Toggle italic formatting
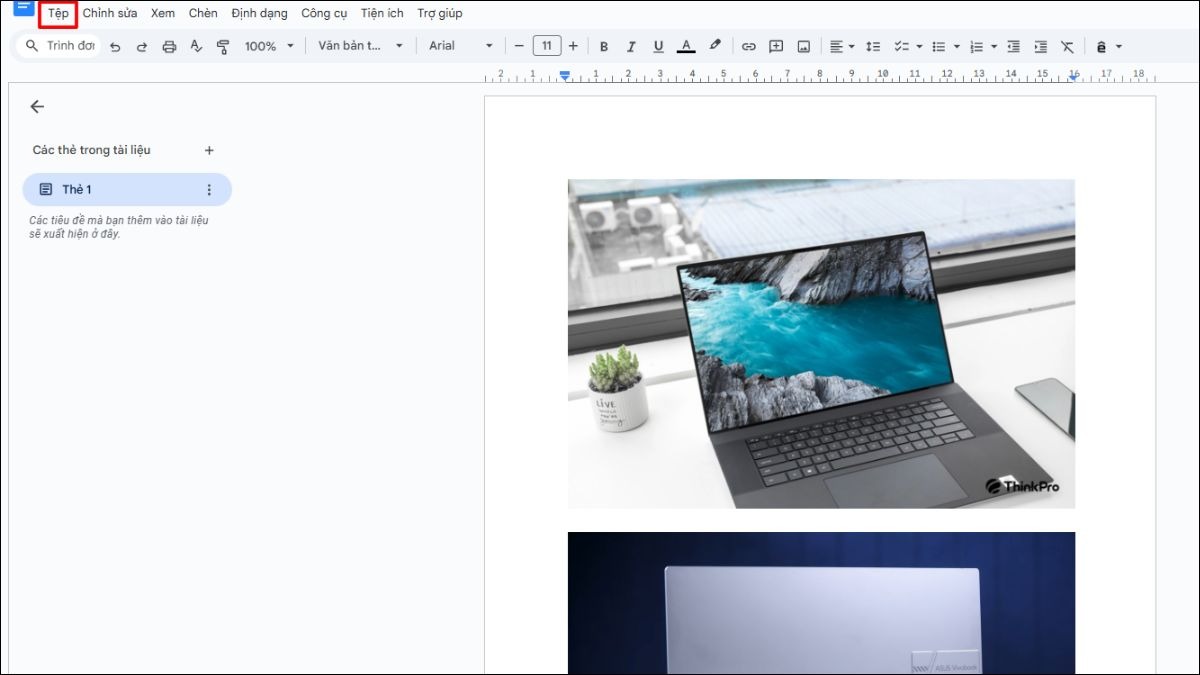The image size is (1200, 675). [x=631, y=46]
